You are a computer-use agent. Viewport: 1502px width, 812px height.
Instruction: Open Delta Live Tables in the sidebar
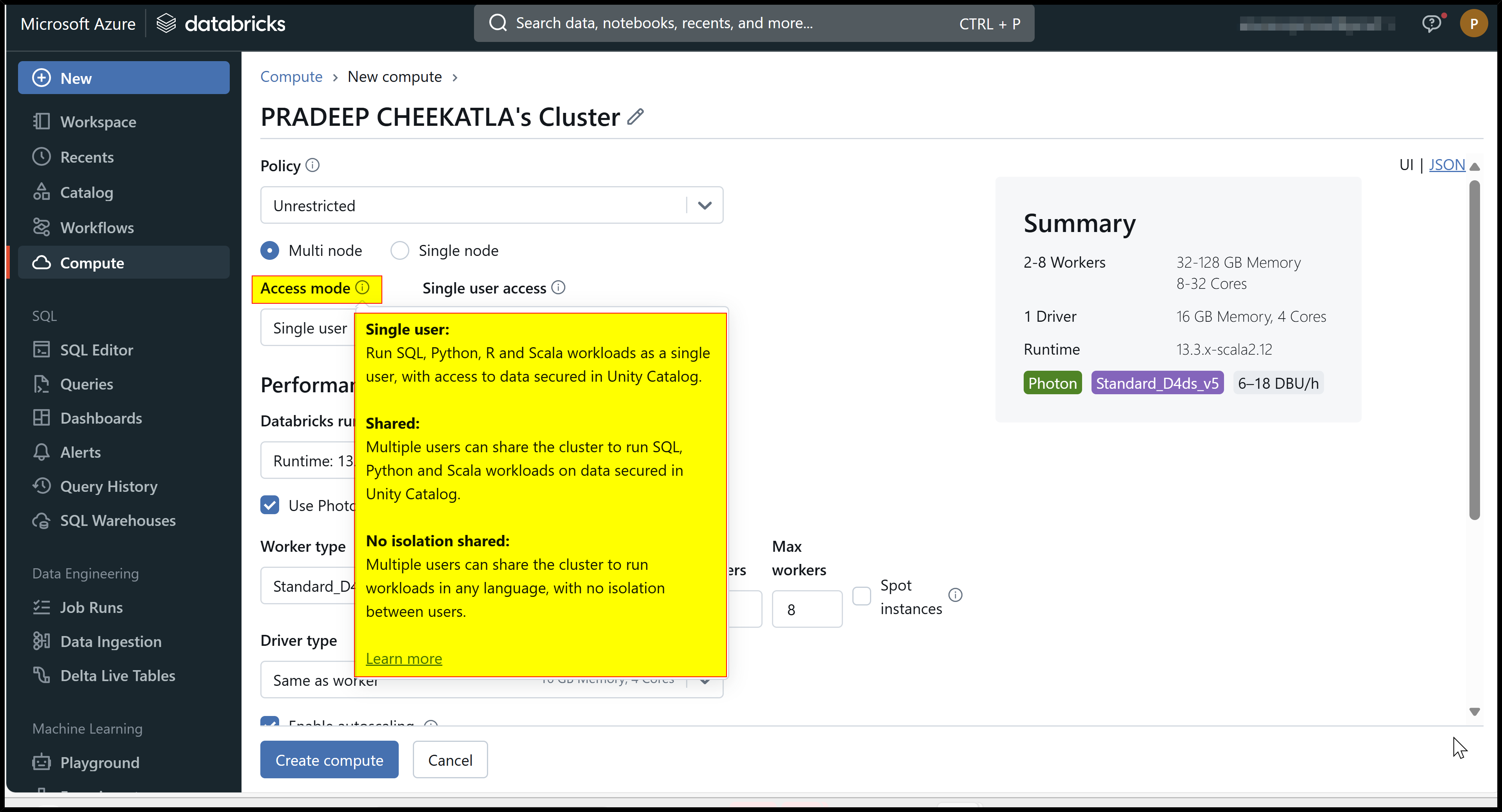124,675
